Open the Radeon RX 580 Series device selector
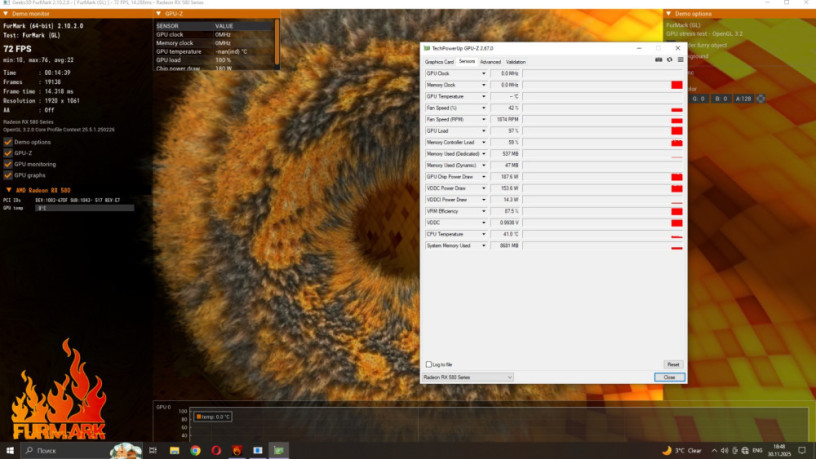Screen dimensions: 816x459 click(x=468, y=377)
